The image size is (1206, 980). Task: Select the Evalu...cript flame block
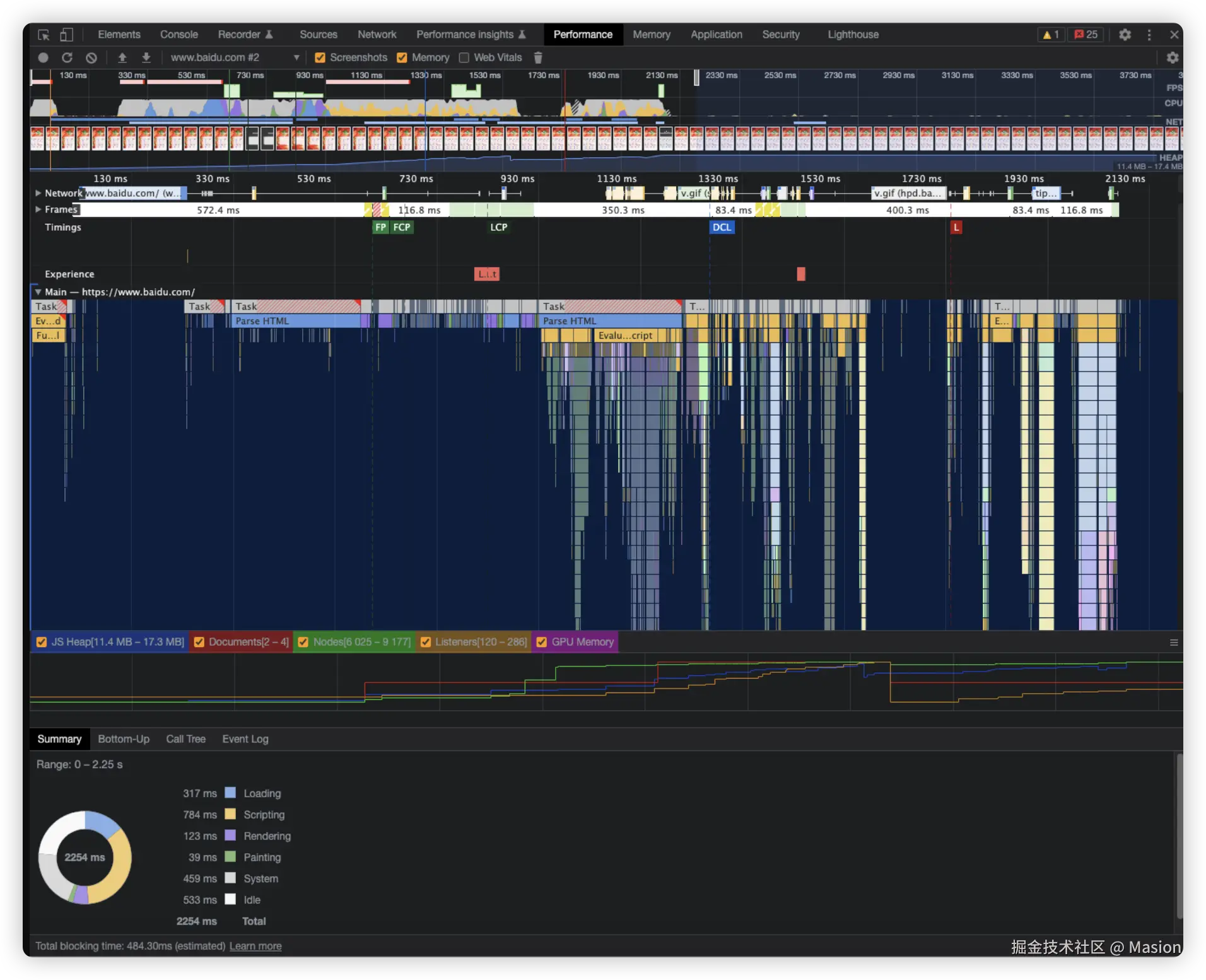point(625,335)
